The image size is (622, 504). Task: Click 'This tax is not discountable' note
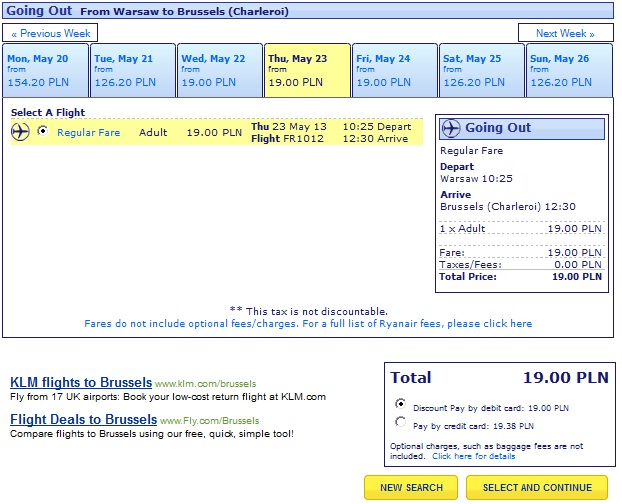point(309,311)
